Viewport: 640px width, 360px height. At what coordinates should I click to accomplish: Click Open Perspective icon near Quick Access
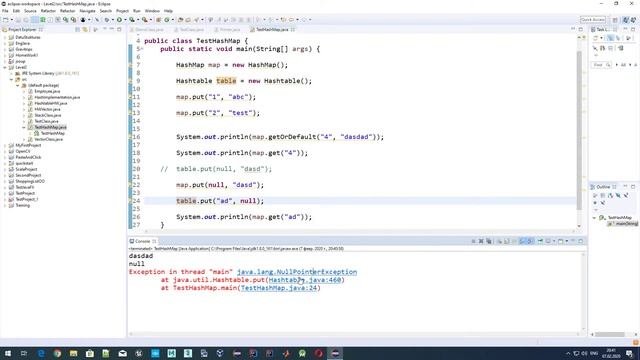click(615, 20)
